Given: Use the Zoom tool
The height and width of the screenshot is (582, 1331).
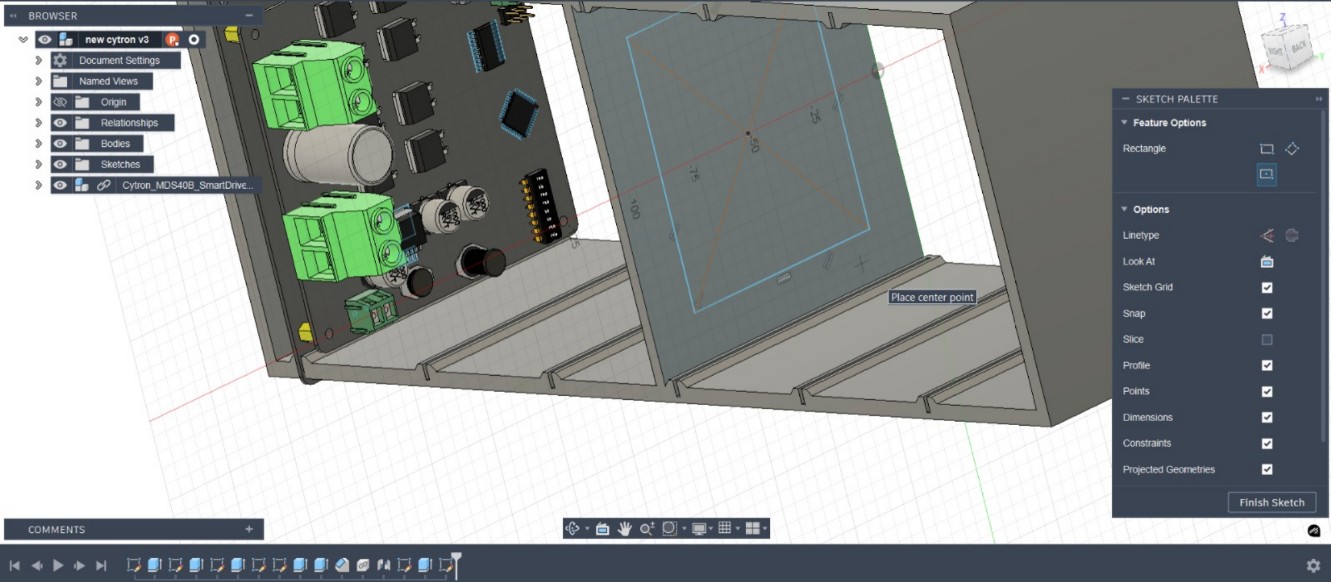Looking at the screenshot, I should [x=647, y=530].
